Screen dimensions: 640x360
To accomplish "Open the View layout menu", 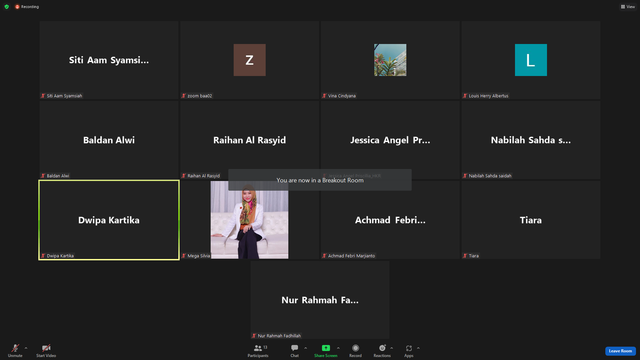I will tap(628, 7).
